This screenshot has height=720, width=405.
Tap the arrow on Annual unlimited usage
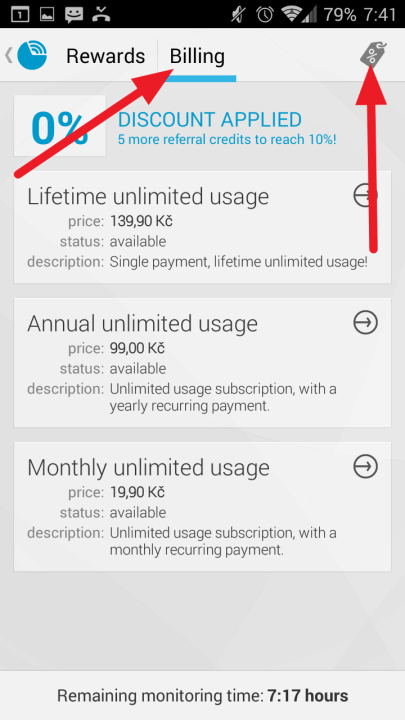coord(366,322)
